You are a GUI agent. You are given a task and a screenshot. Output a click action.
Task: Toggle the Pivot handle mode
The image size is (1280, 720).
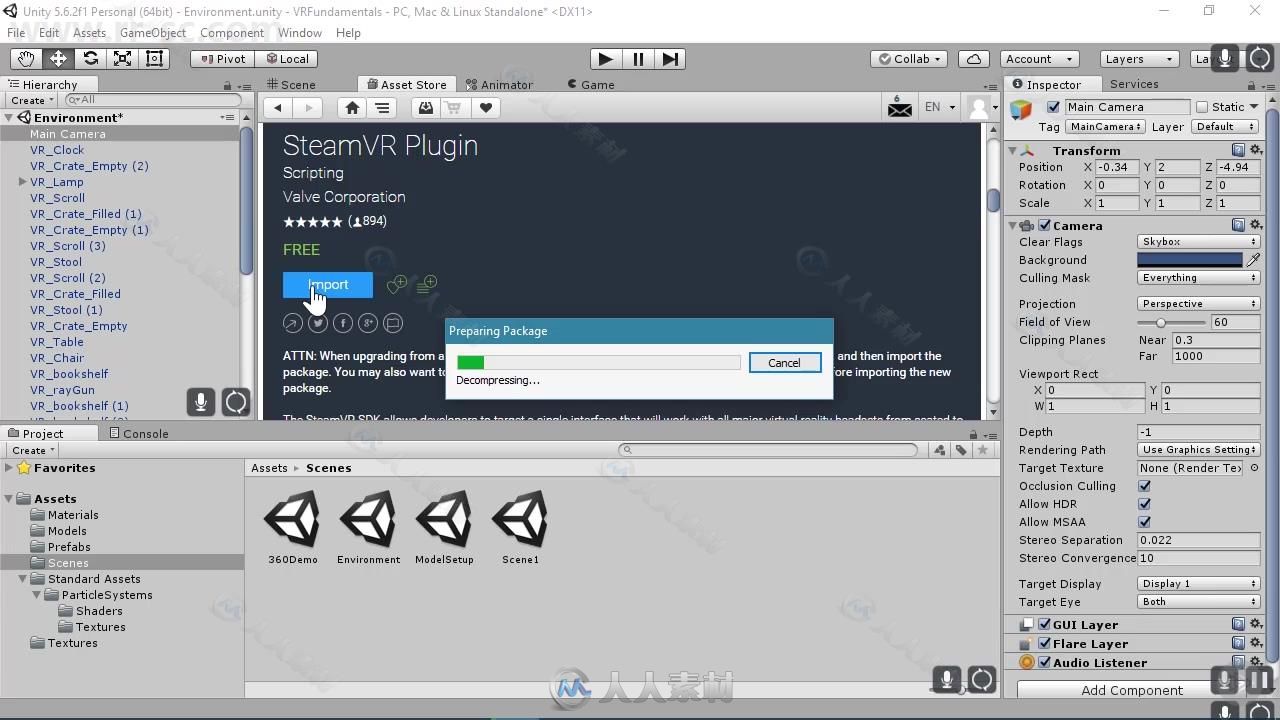point(222,59)
